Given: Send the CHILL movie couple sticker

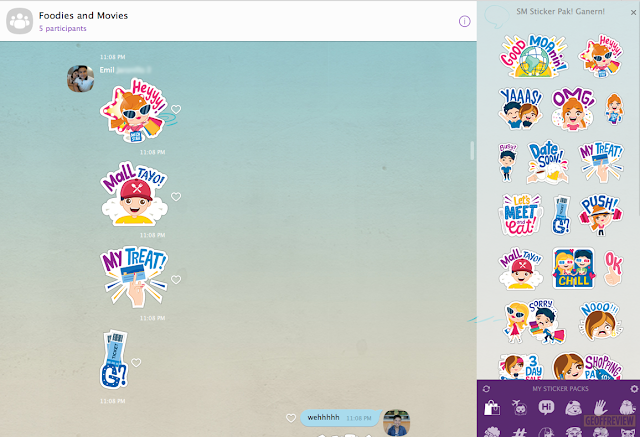Looking at the screenshot, I should coord(573,268).
